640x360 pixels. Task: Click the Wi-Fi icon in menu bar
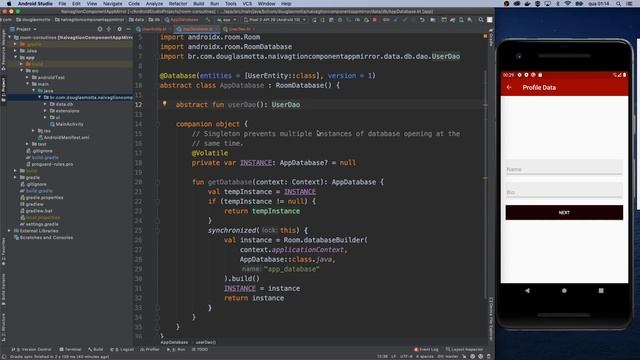[568, 3]
